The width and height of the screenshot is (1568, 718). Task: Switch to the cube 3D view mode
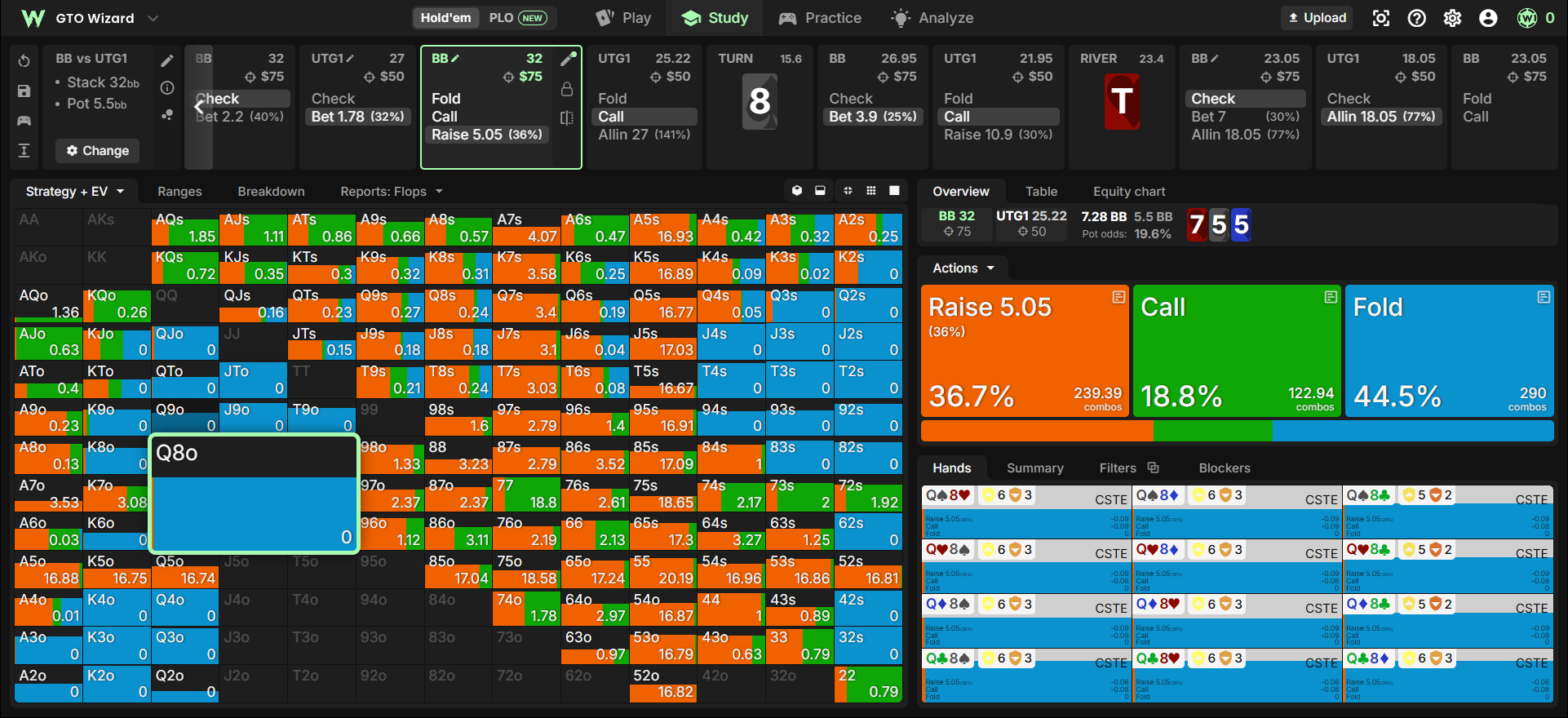pos(797,191)
